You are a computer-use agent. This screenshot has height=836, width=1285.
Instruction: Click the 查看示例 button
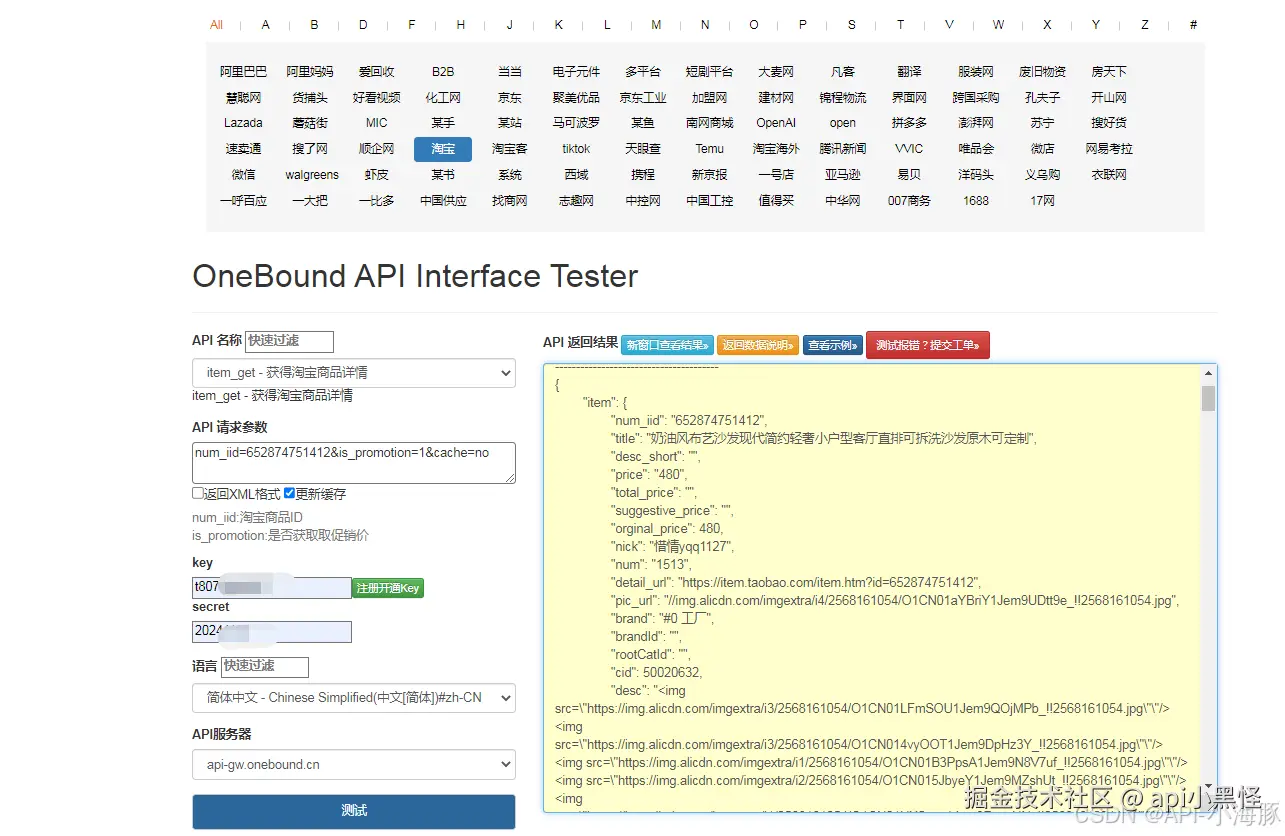pyautogui.click(x=832, y=345)
